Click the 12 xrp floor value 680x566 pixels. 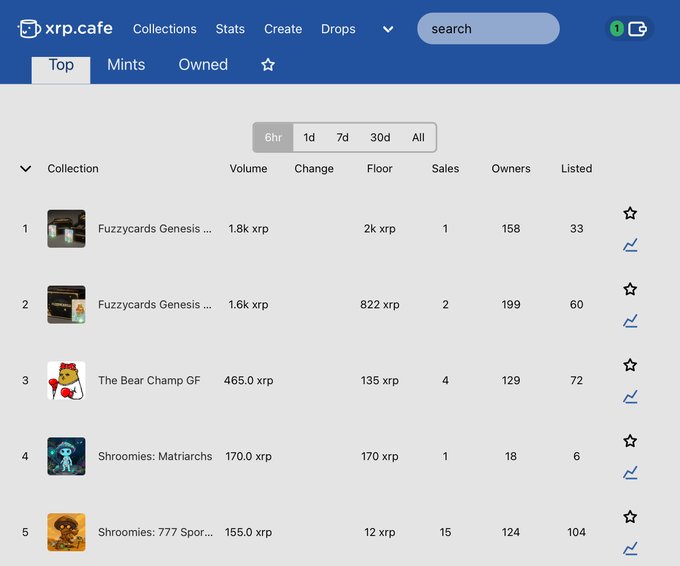pyautogui.click(x=379, y=532)
